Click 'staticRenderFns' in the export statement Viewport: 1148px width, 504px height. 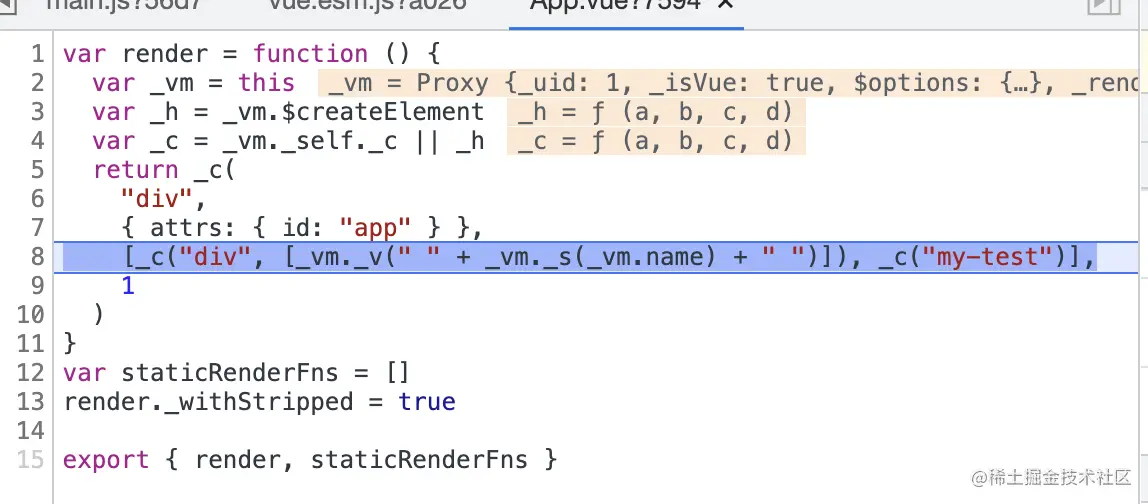[x=419, y=460]
